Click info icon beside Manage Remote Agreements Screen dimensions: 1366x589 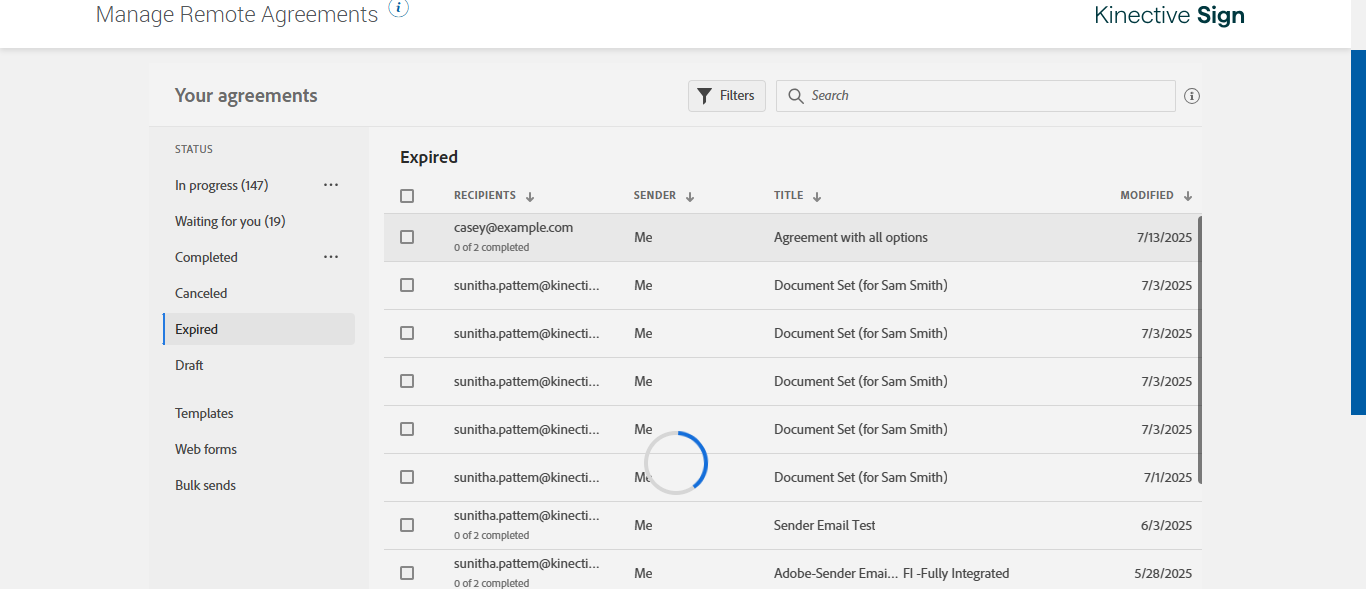pos(398,8)
